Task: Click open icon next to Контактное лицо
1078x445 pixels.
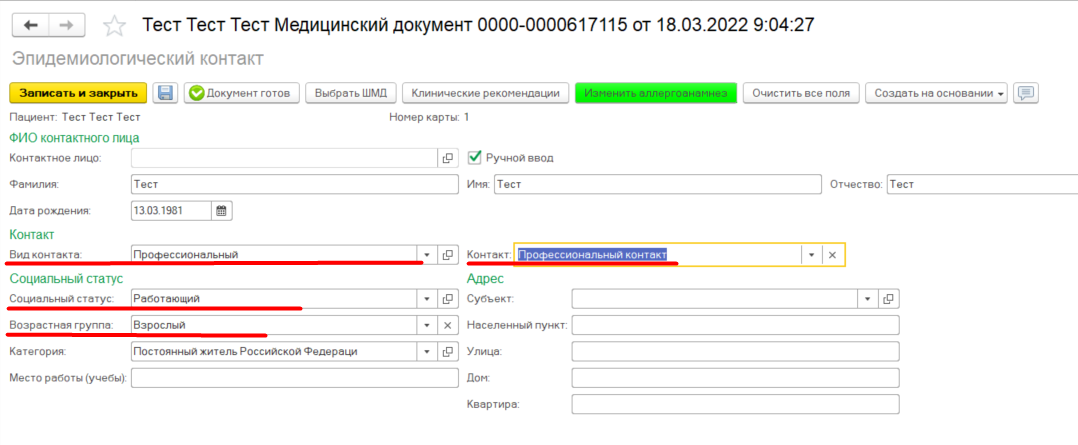Action: (448, 158)
